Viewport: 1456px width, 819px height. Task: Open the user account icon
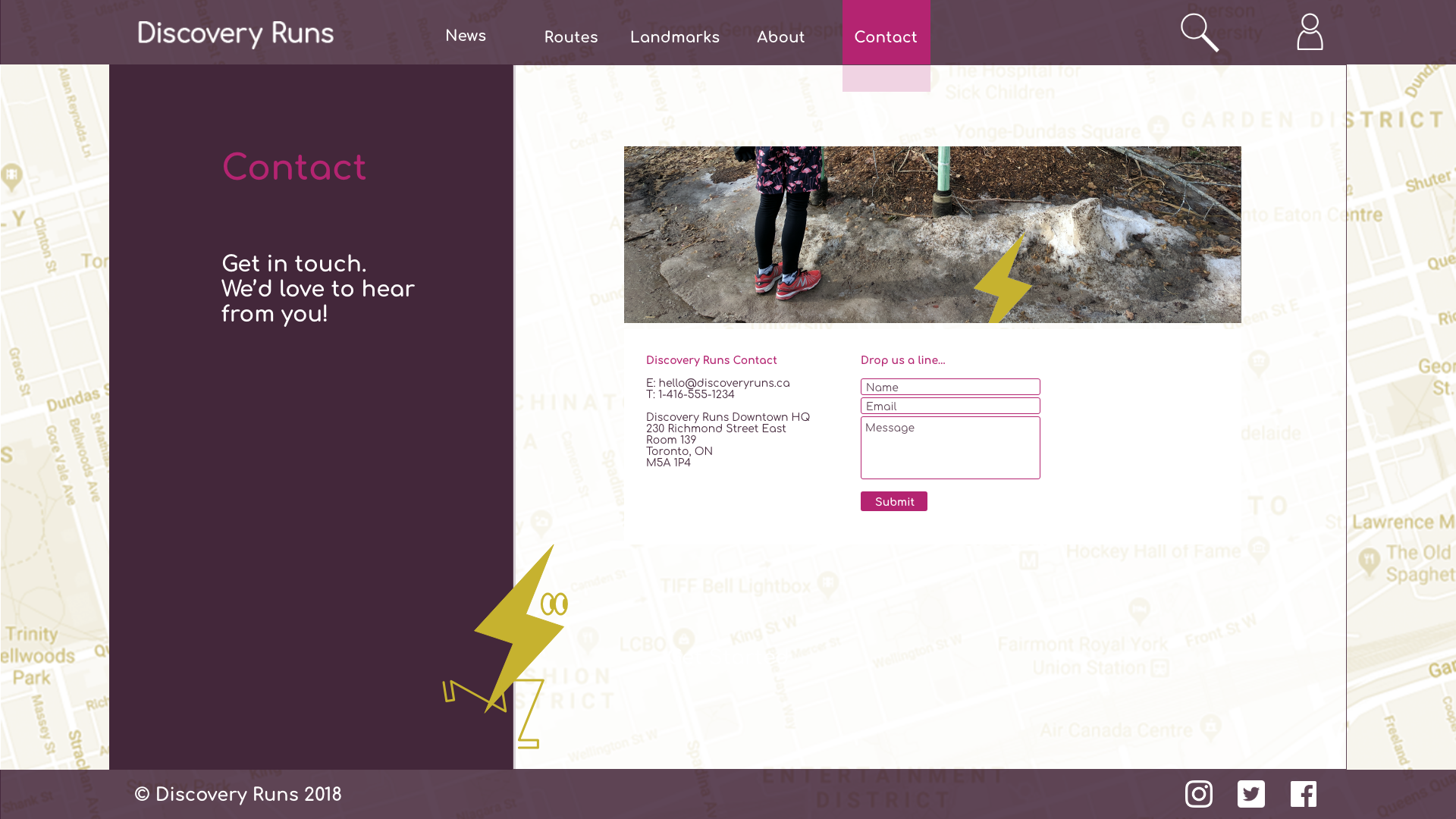(x=1310, y=32)
